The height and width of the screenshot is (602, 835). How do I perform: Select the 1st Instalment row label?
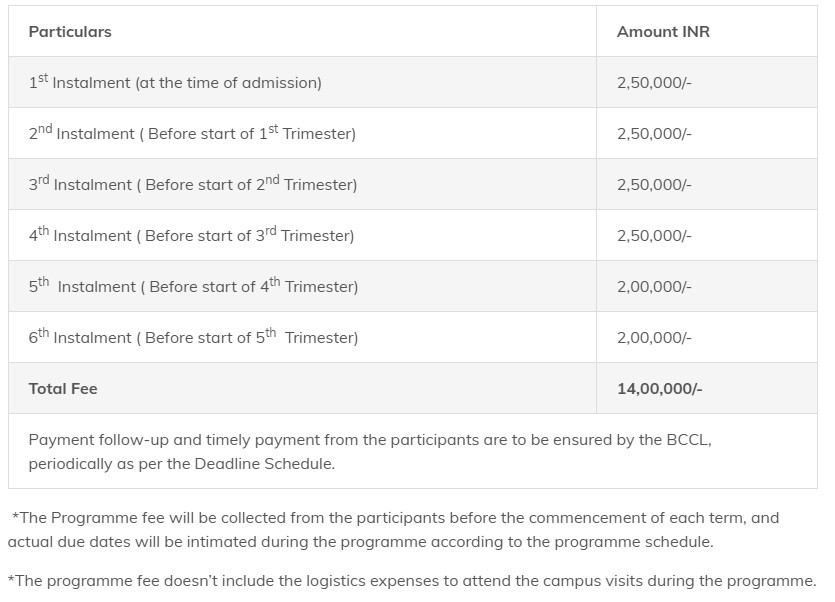pyautogui.click(x=175, y=83)
